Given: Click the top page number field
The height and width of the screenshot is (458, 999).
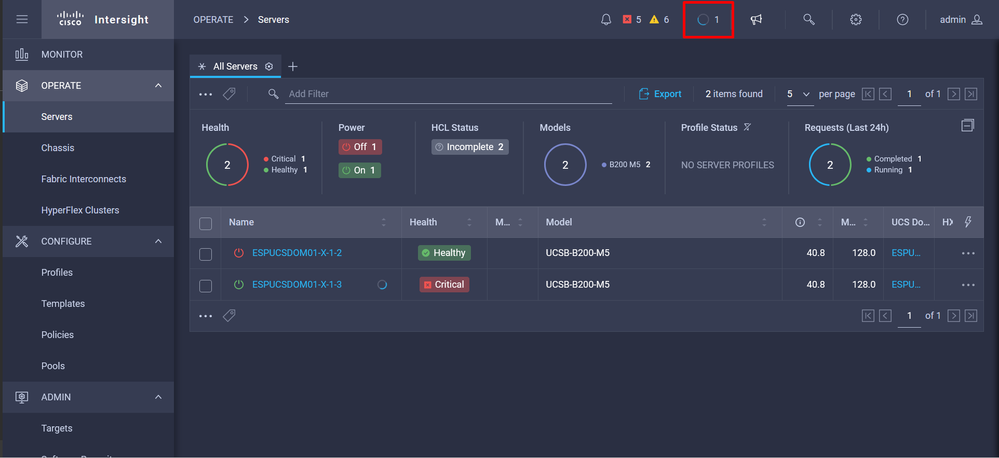Looking at the screenshot, I should (x=909, y=94).
